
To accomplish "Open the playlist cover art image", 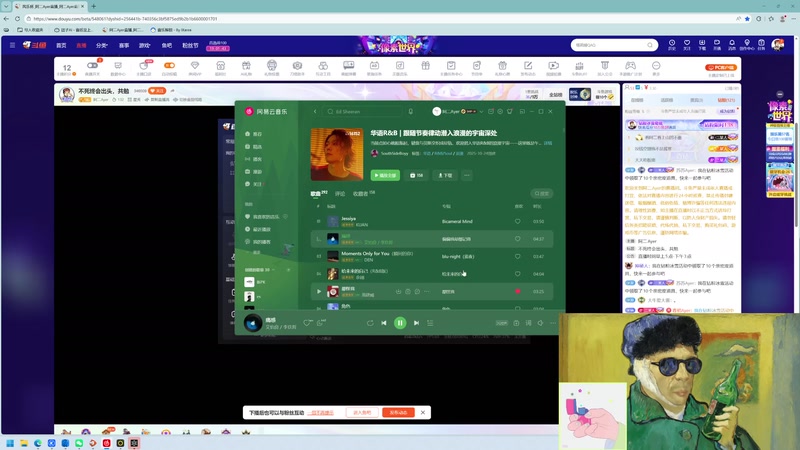I will [337, 154].
